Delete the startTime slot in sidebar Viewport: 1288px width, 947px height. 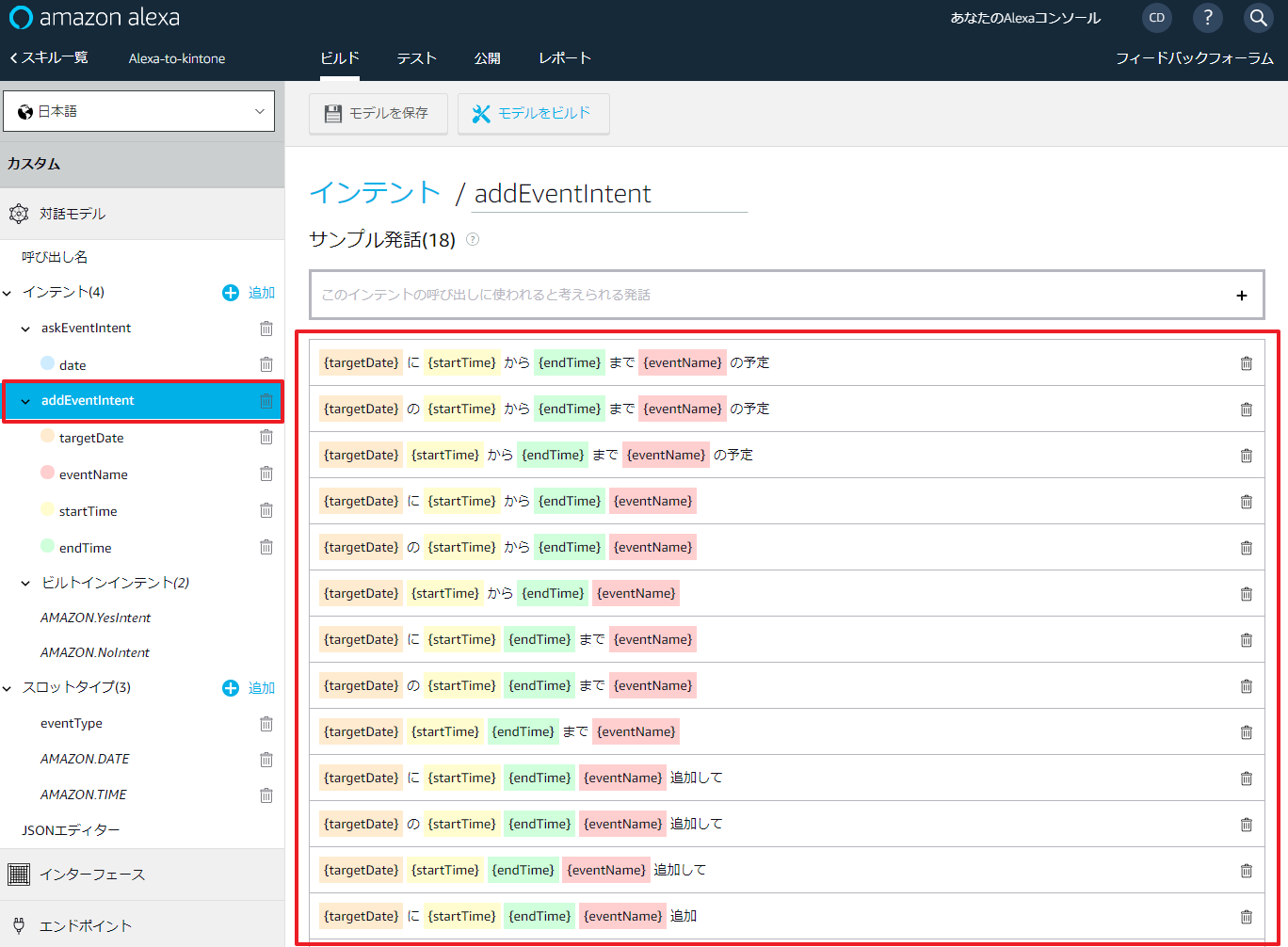click(x=266, y=510)
